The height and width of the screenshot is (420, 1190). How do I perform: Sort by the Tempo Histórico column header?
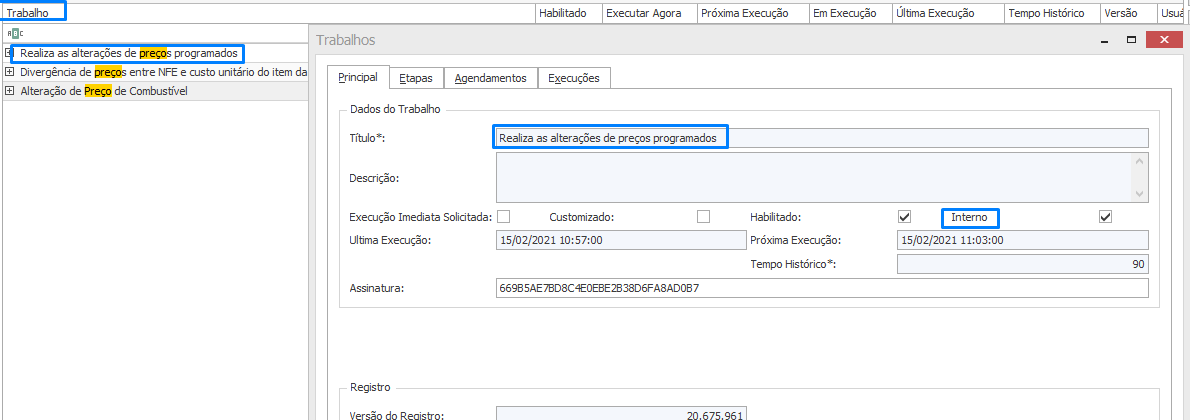[x=1051, y=13]
